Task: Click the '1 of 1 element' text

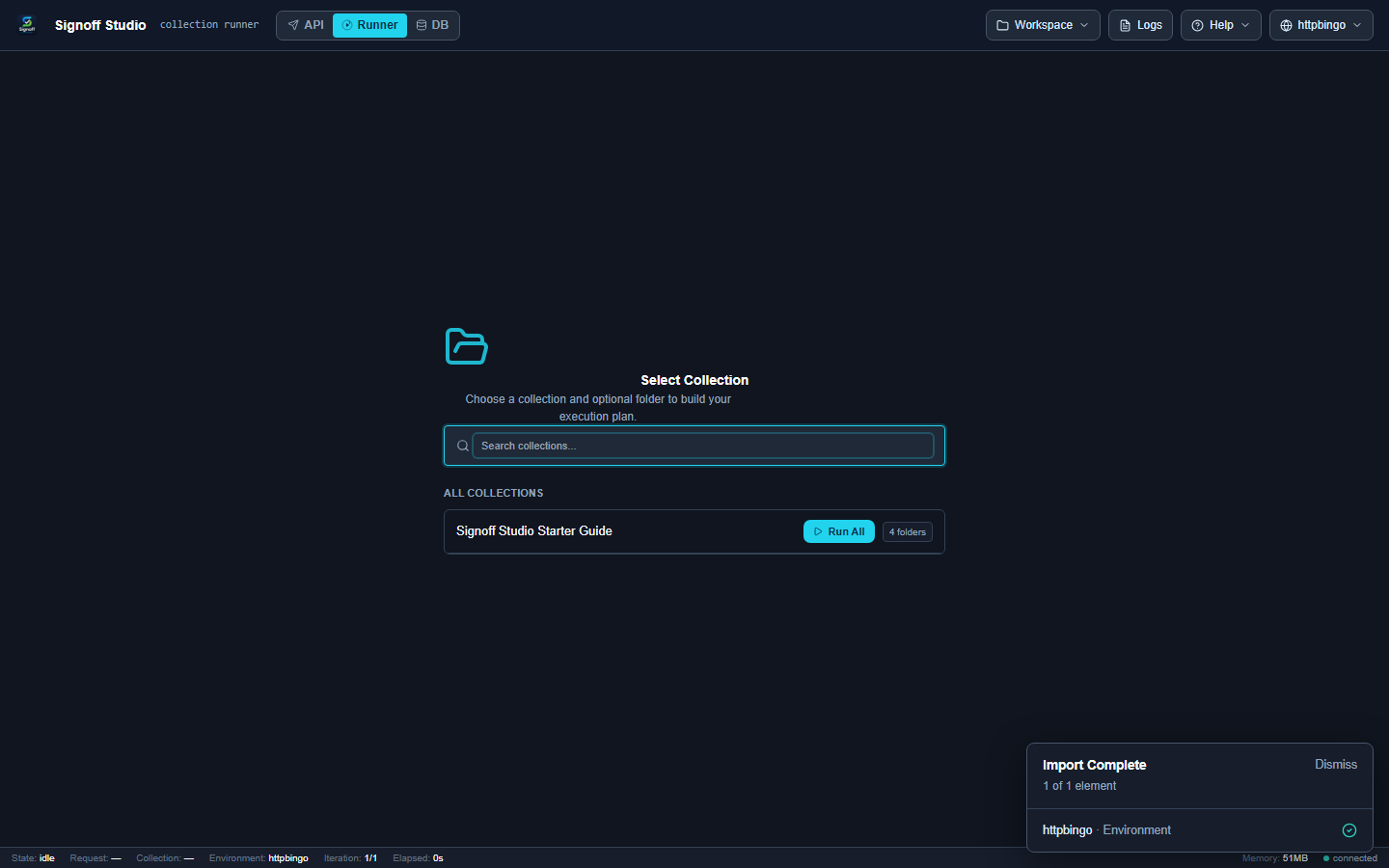Action: coord(1079,786)
